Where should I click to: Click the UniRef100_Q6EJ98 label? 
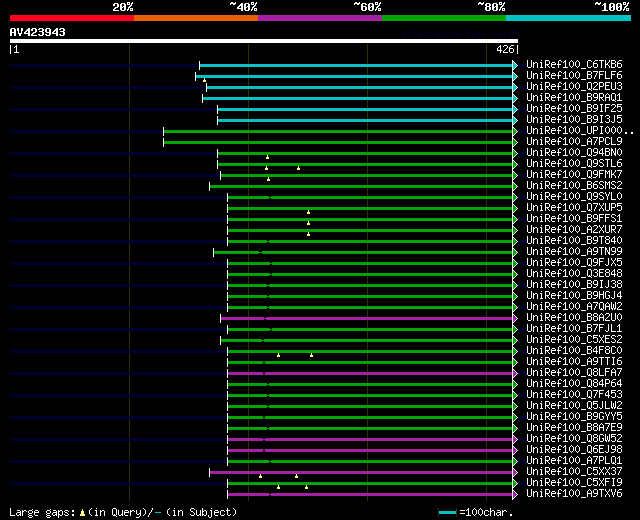tap(574, 450)
